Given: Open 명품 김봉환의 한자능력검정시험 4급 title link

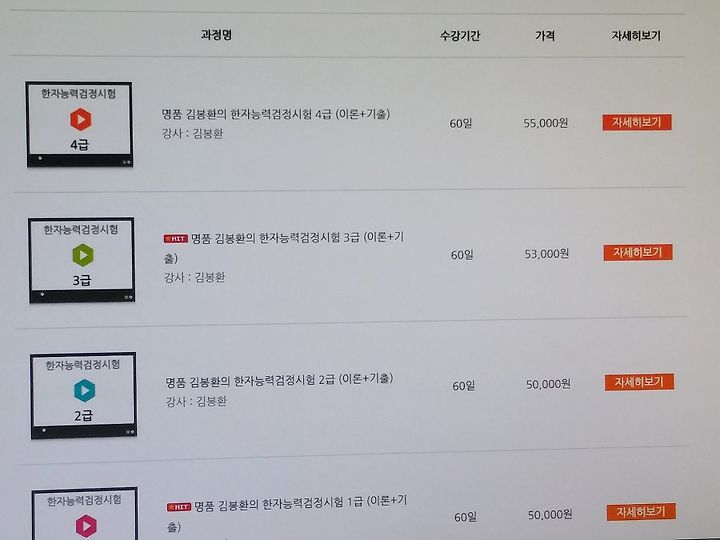Looking at the screenshot, I should click(x=276, y=114).
